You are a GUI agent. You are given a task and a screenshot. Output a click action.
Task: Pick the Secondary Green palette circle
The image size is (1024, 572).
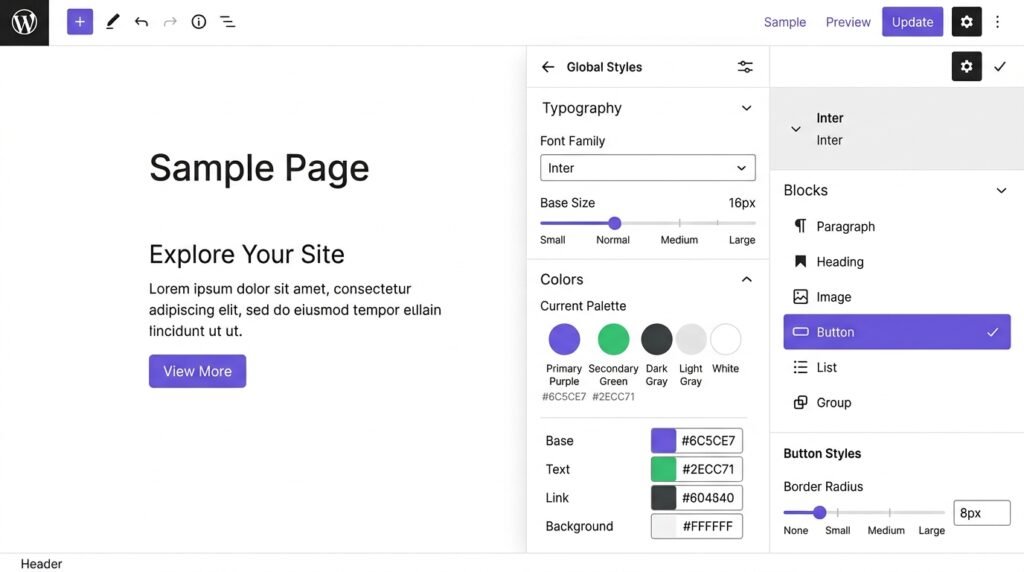pyautogui.click(x=613, y=339)
